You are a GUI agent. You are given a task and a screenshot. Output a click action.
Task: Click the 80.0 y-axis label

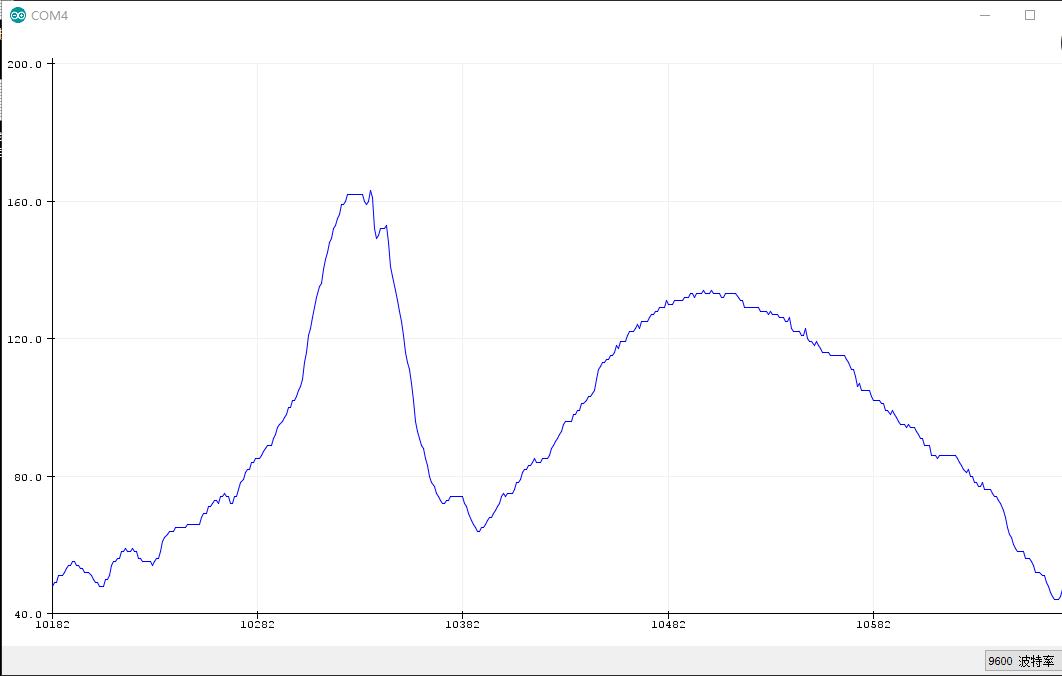(28, 477)
